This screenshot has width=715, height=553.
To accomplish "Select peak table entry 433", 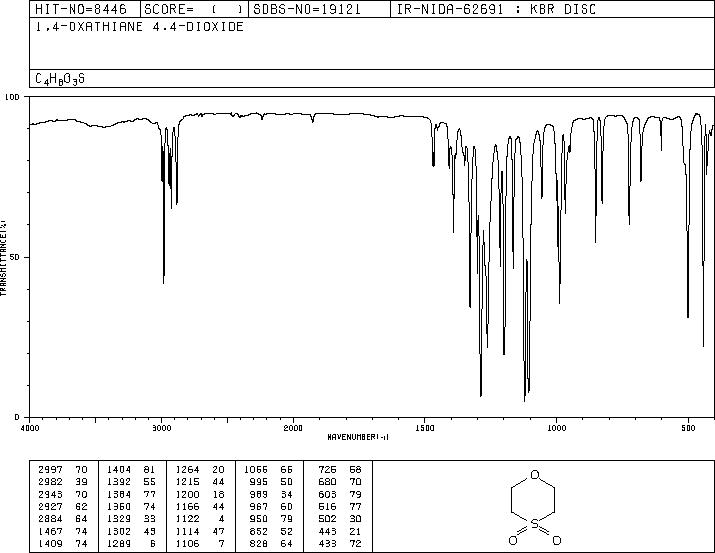I will [327, 544].
